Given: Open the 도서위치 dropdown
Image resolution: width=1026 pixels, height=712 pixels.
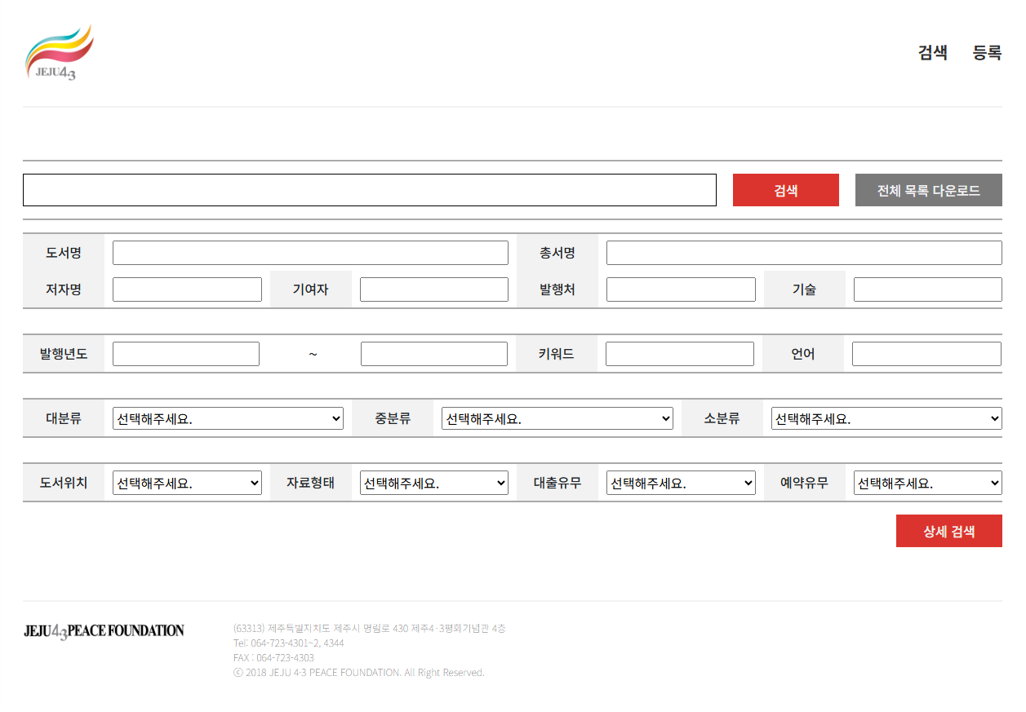Looking at the screenshot, I should [187, 483].
